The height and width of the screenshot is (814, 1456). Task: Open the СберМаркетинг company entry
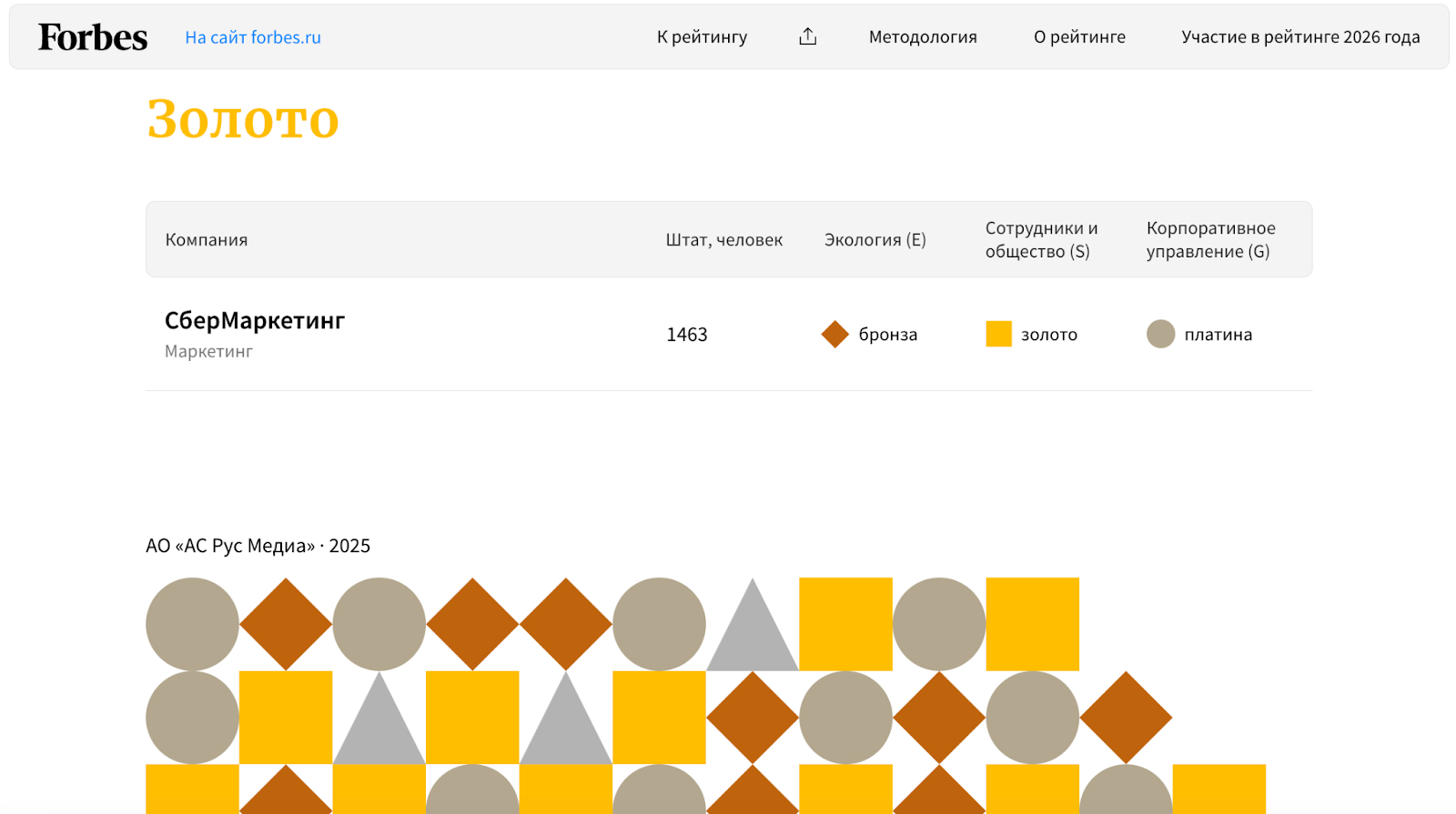(255, 321)
